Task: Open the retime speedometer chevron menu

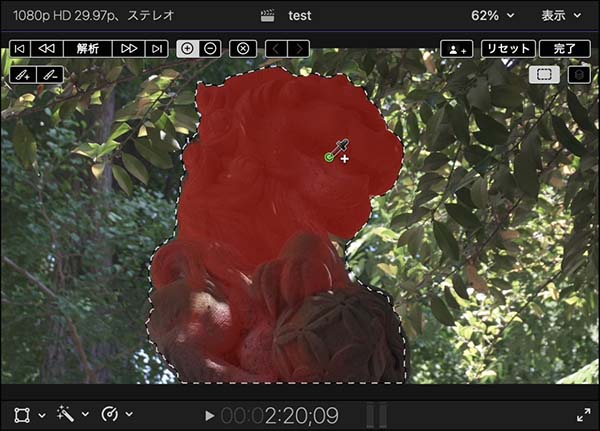Action: click(x=129, y=414)
